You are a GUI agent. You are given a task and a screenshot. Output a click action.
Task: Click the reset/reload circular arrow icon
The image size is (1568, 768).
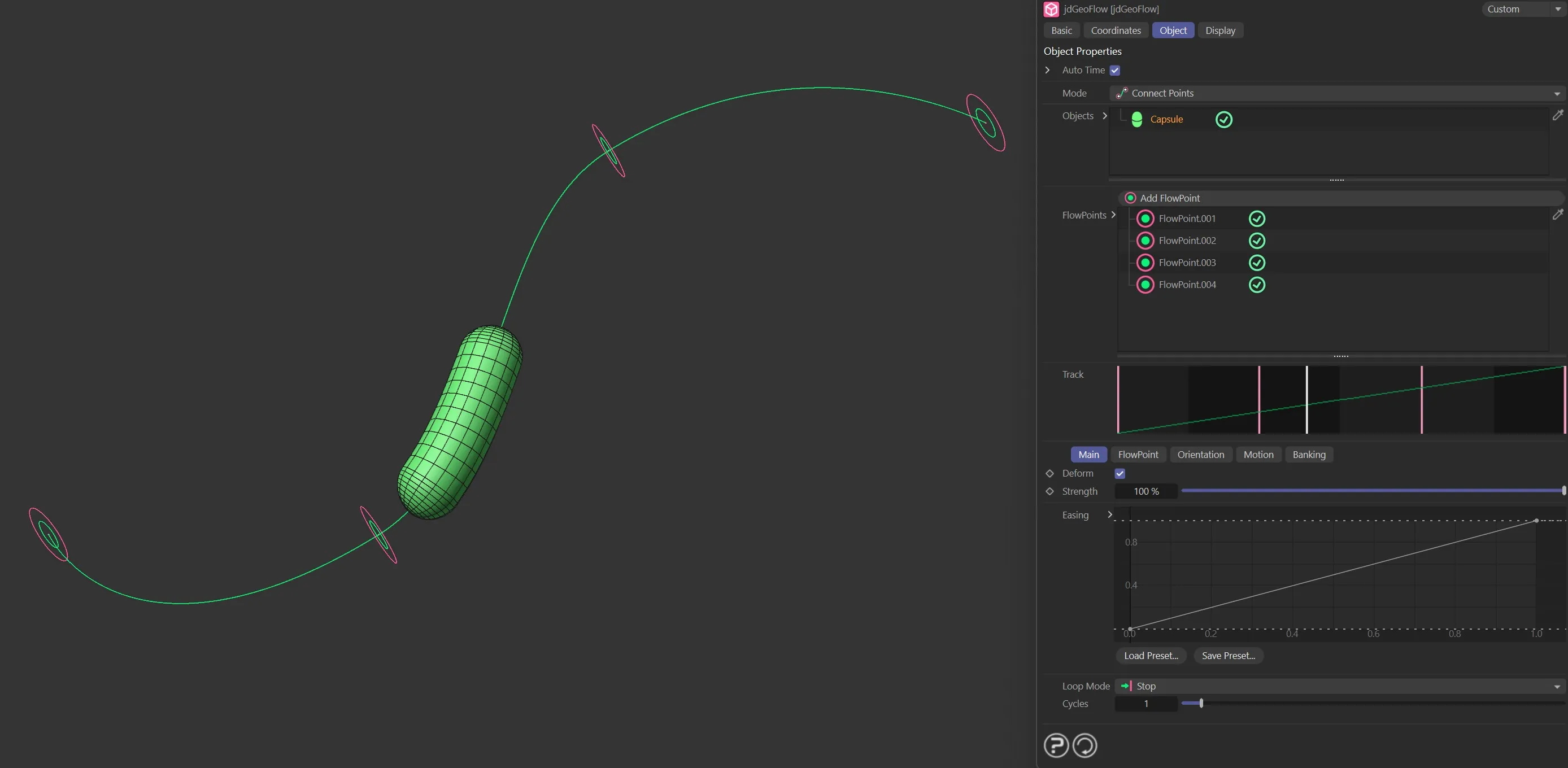(x=1085, y=745)
